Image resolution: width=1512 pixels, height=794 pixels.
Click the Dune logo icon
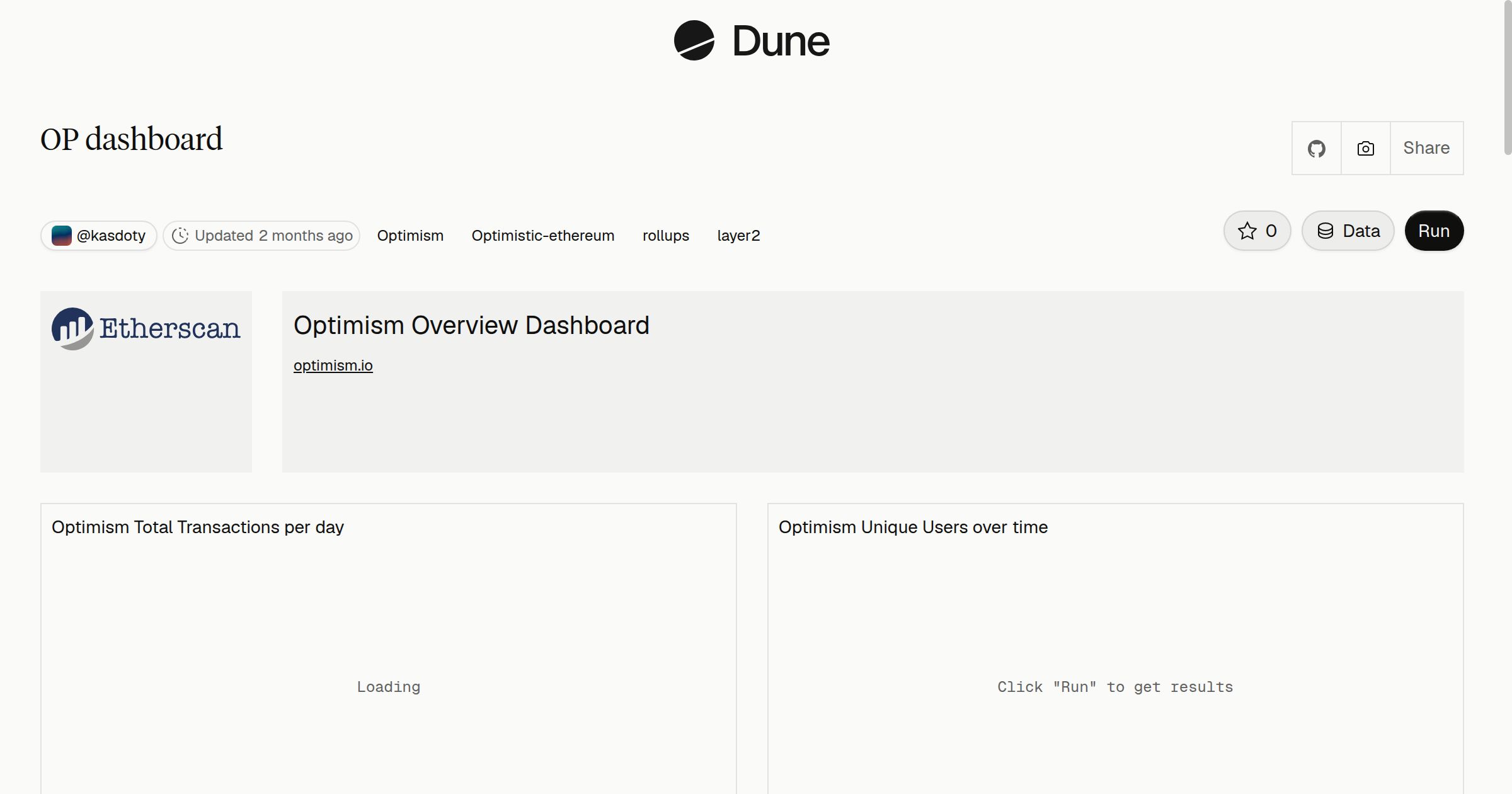click(694, 40)
